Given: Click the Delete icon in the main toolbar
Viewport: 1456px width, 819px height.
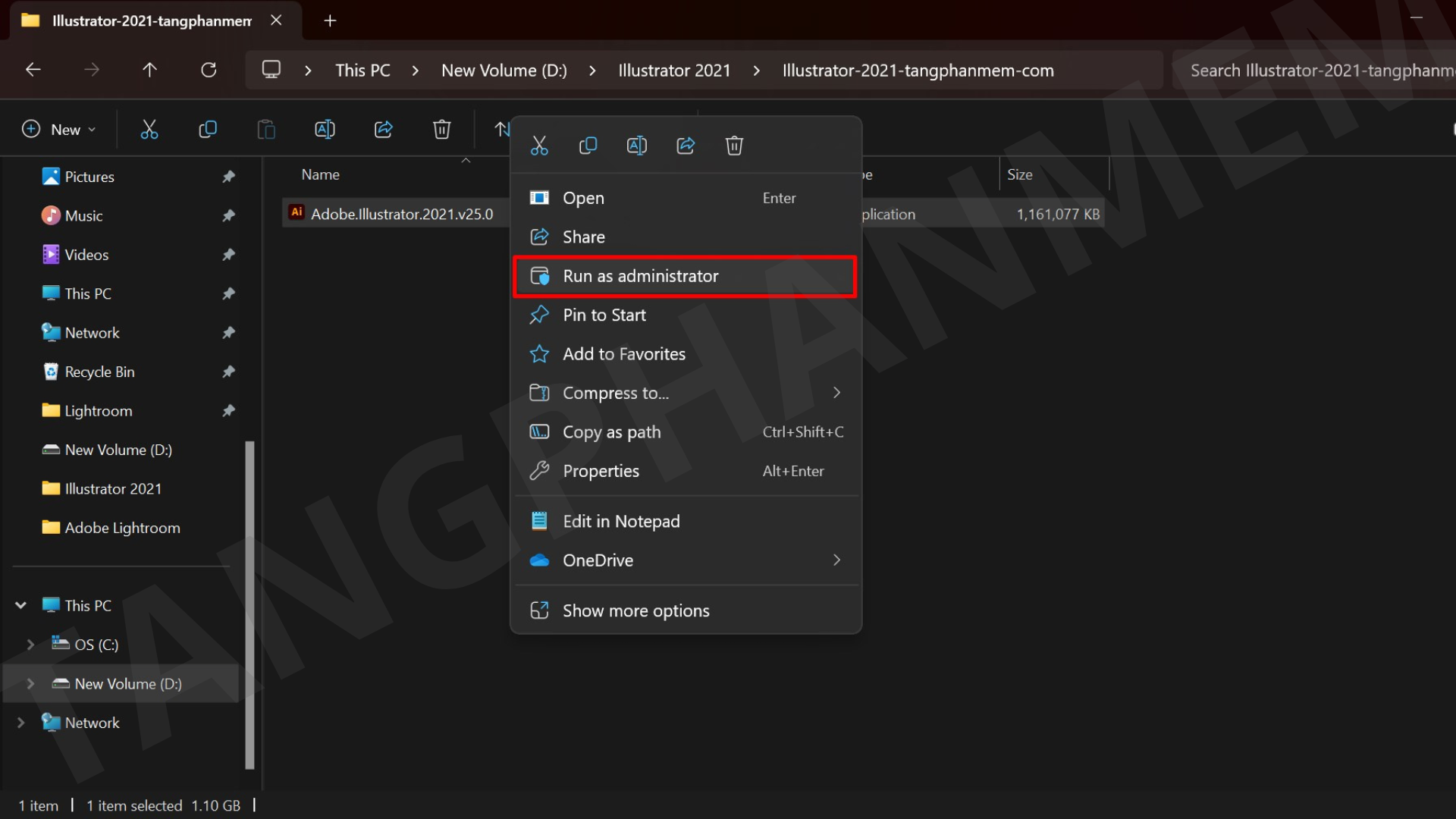Looking at the screenshot, I should [x=442, y=130].
